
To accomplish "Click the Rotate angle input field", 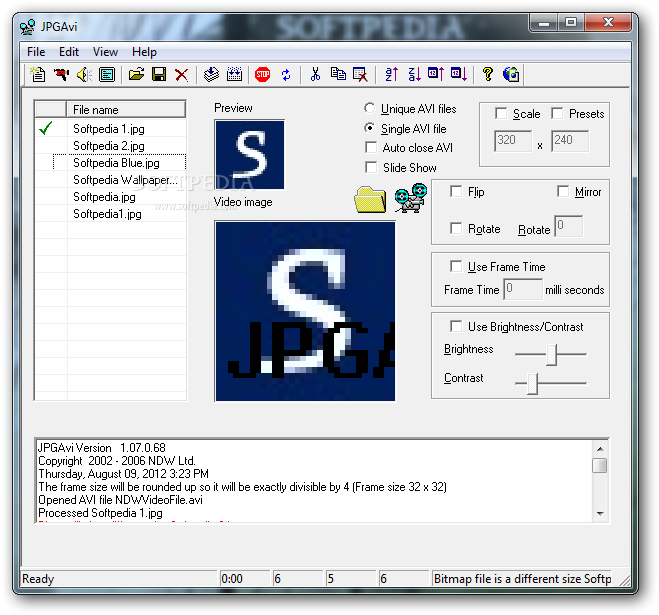I will pos(569,226).
